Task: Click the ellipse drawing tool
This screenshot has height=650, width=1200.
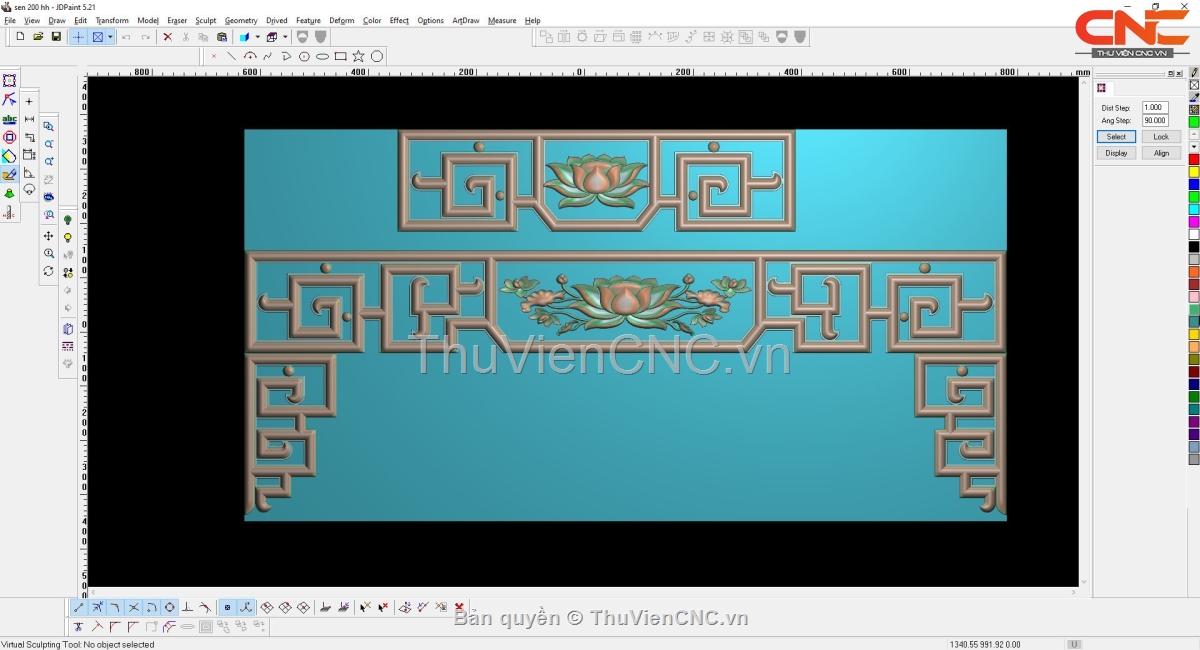Action: (322, 57)
